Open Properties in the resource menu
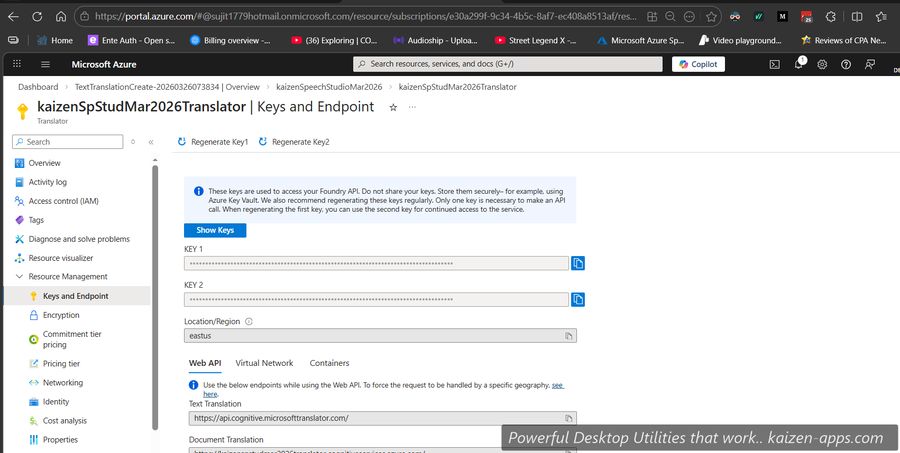 coord(60,440)
